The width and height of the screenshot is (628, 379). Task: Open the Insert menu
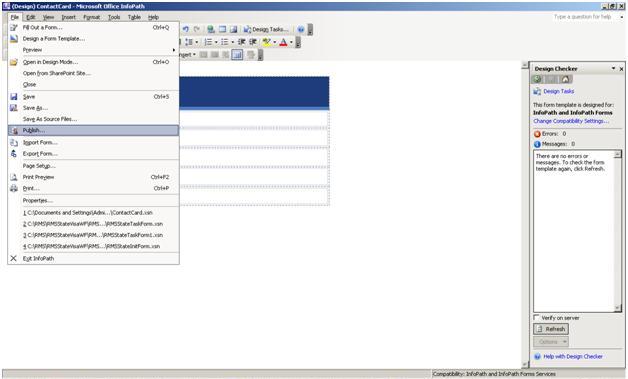pos(68,17)
